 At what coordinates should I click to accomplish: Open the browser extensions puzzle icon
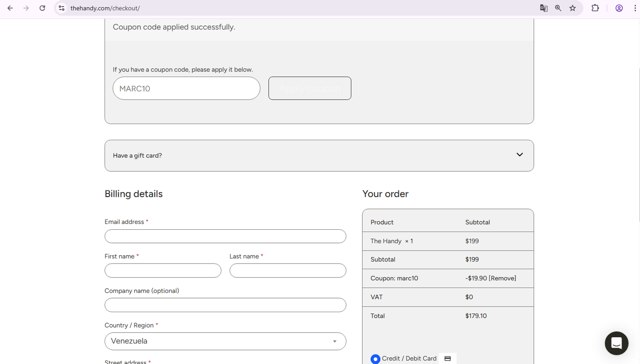tap(595, 8)
